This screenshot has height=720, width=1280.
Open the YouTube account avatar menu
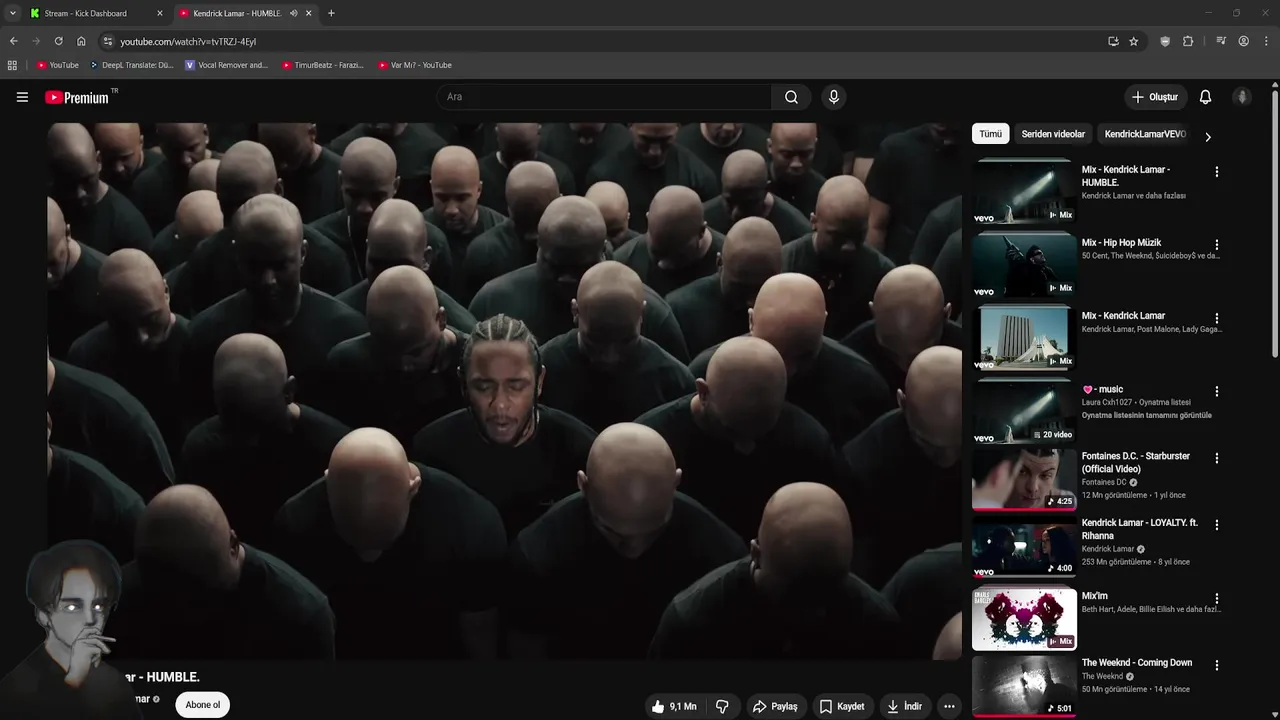1242,97
